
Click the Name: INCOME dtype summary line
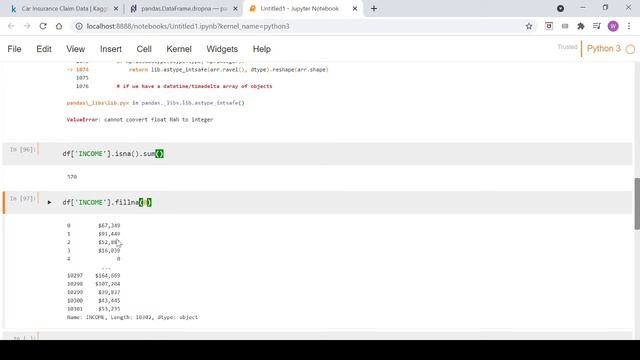coord(132,317)
